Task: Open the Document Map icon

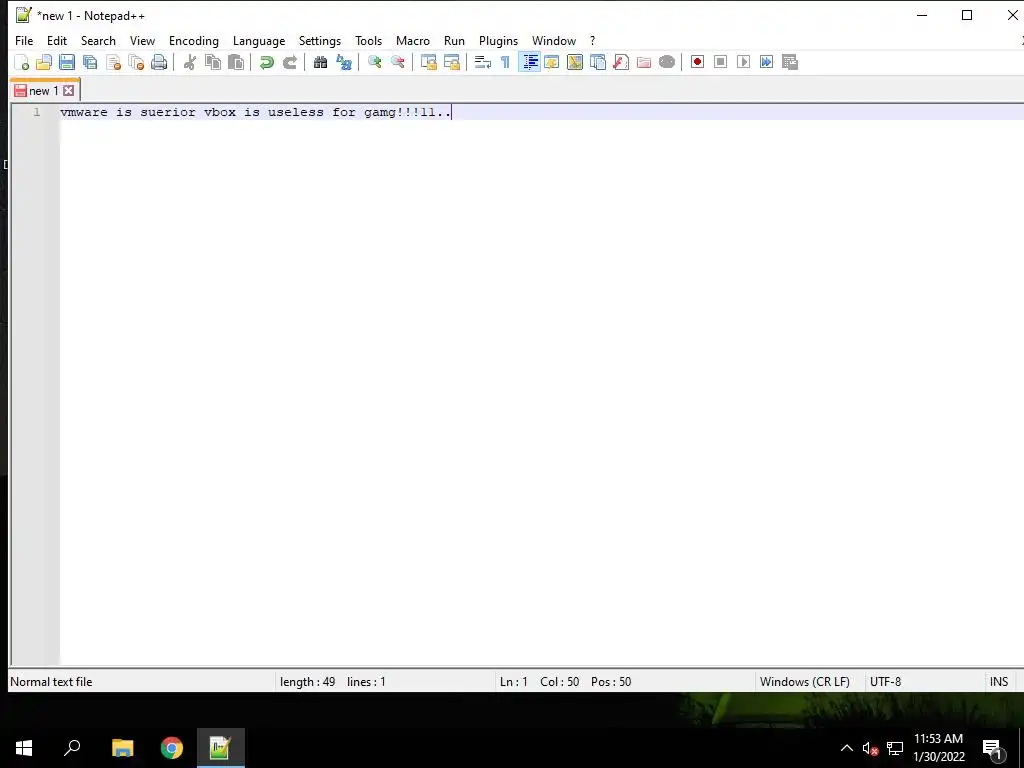Action: (575, 62)
